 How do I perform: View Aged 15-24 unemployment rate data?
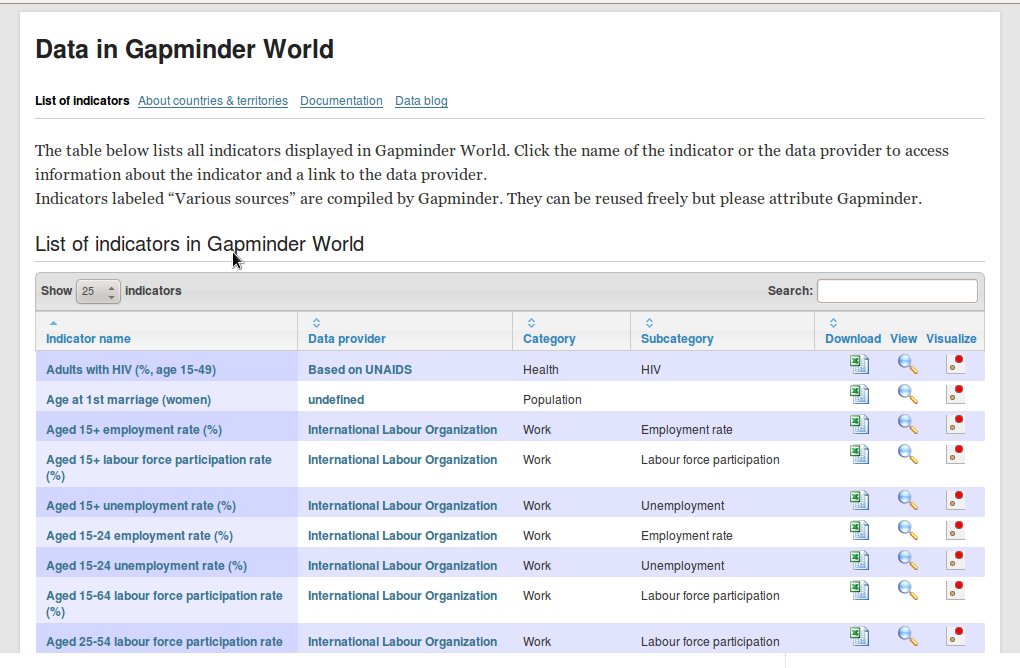(907, 561)
